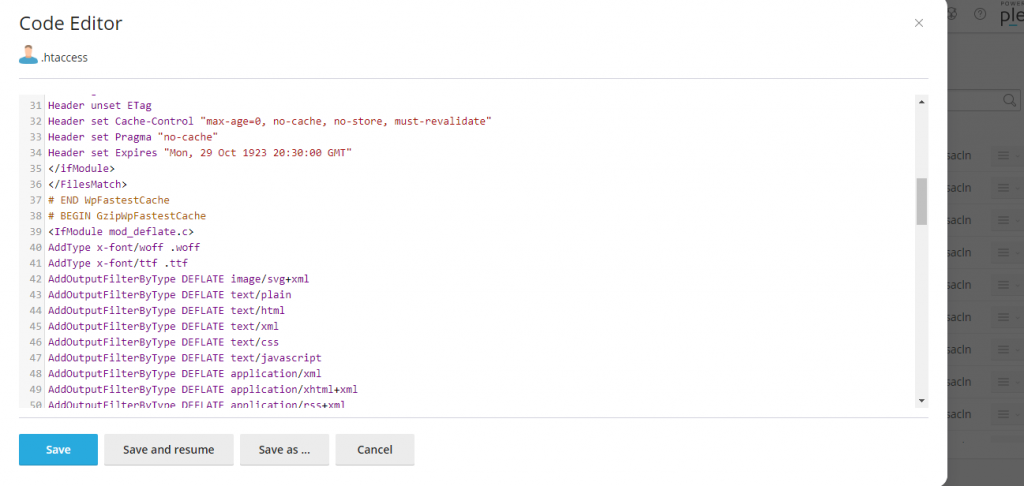
Task: Click the editor vertical scrollbar thumb
Action: coord(921,201)
